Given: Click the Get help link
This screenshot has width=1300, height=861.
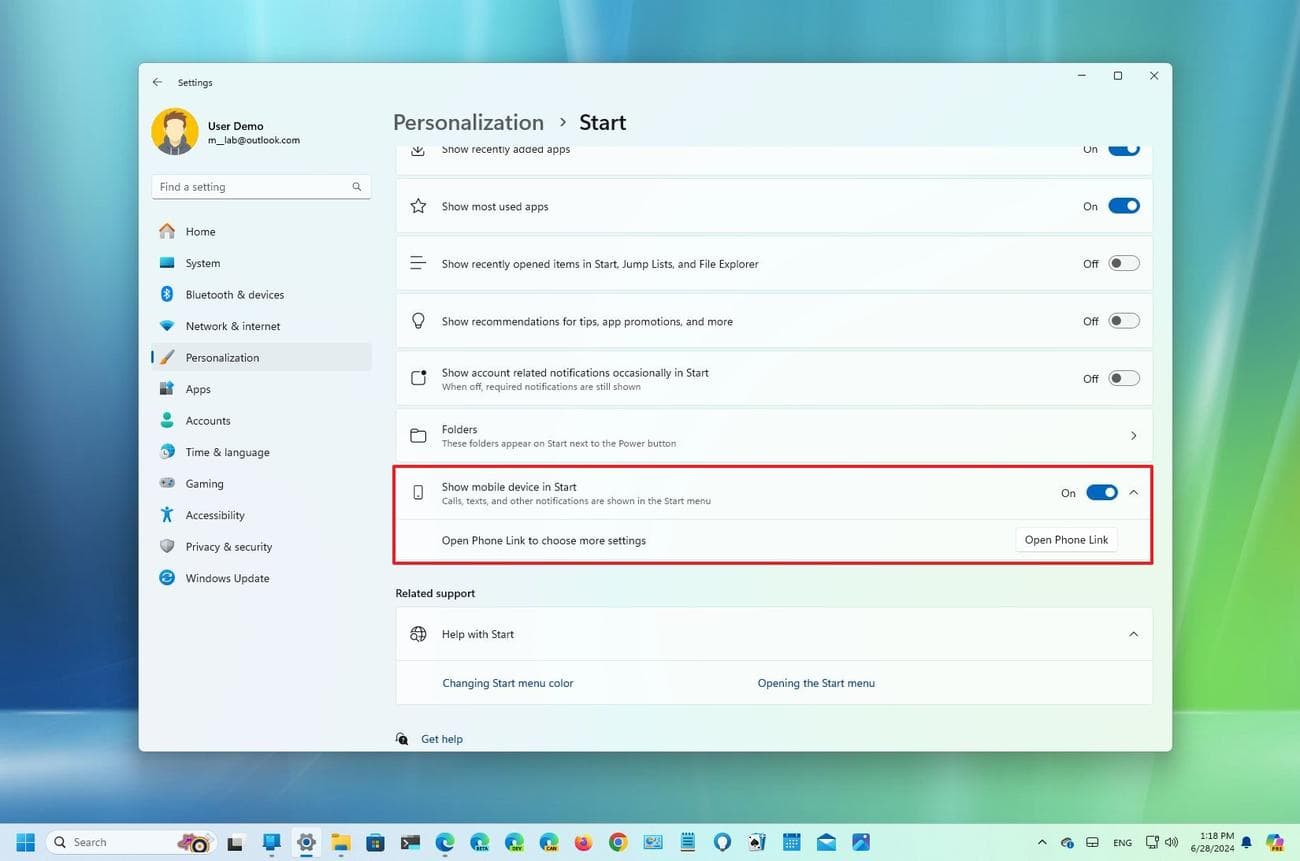Looking at the screenshot, I should pyautogui.click(x=441, y=739).
